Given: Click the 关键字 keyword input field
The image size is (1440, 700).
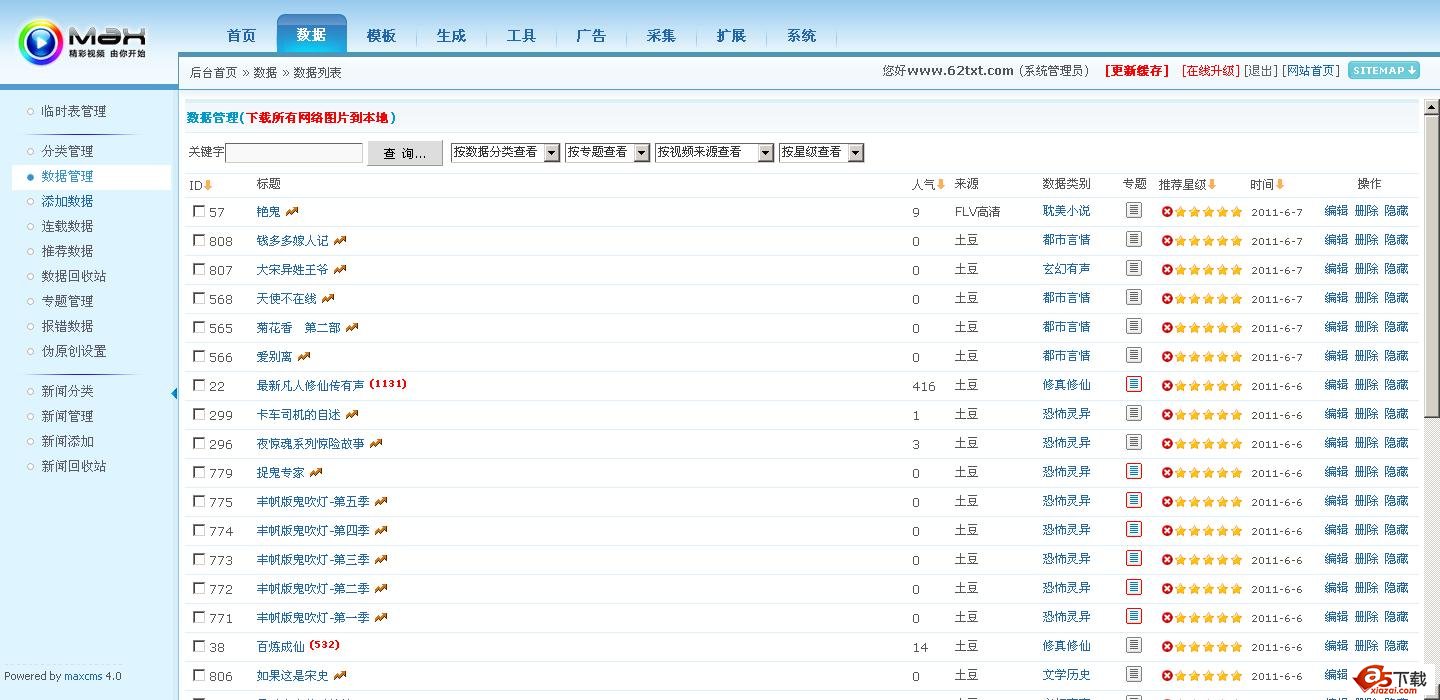Looking at the screenshot, I should click(x=294, y=153).
